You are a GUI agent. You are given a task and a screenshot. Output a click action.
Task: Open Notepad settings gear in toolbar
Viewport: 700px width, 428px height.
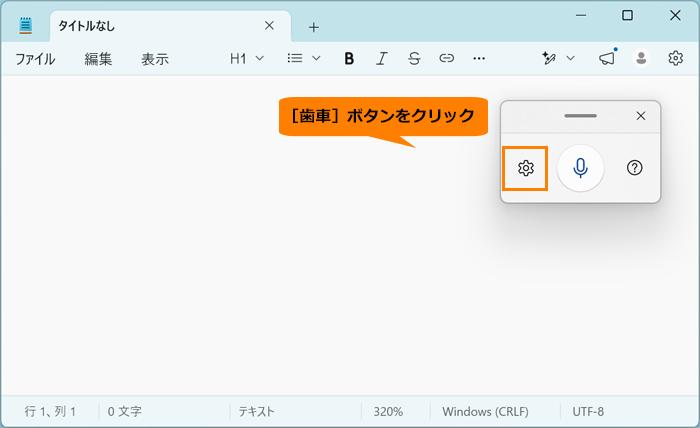click(675, 58)
